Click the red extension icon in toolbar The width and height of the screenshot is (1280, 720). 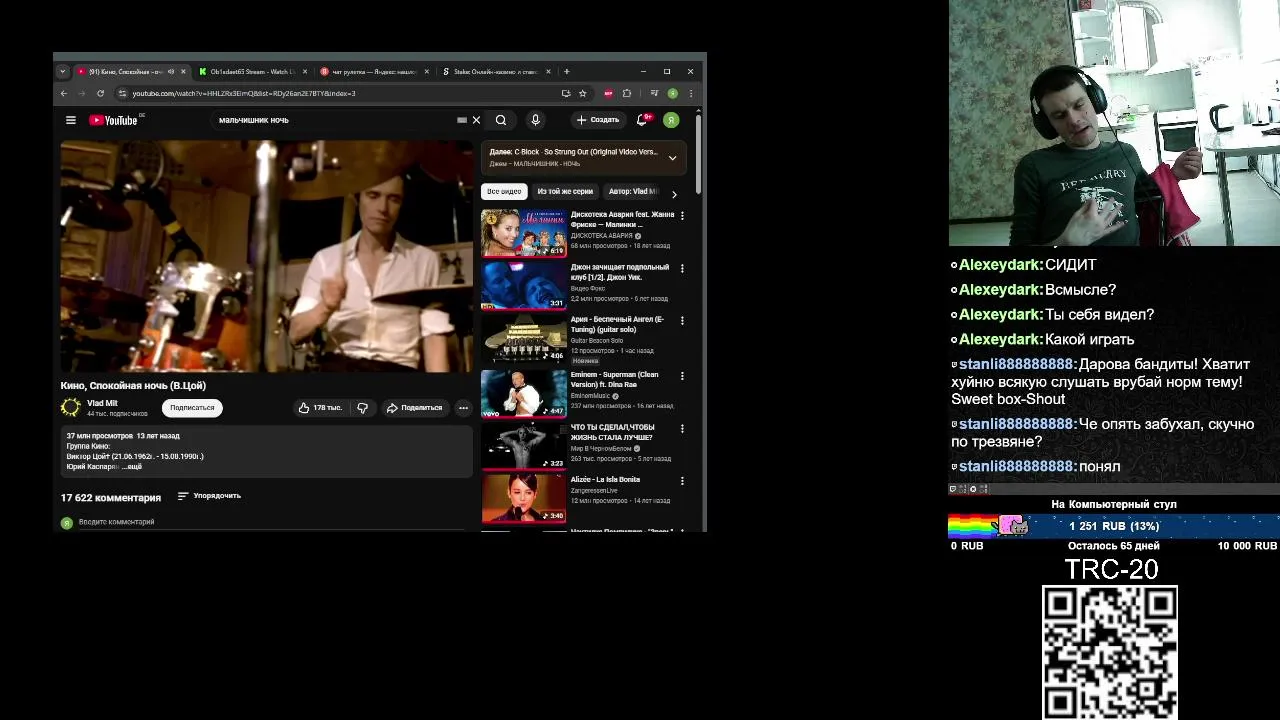click(x=608, y=93)
